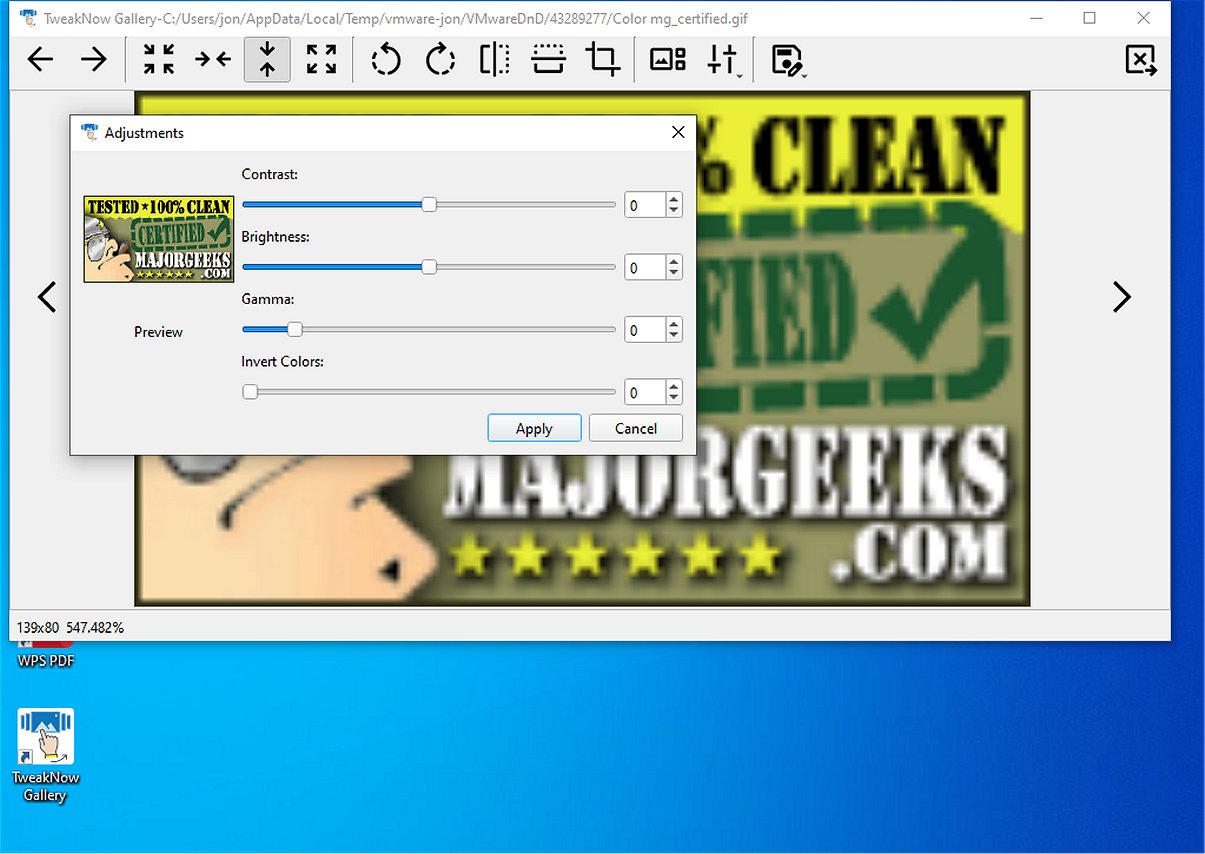Click the TweakNow Gallery desktop shortcut
The width and height of the screenshot is (1205, 854).
point(46,755)
